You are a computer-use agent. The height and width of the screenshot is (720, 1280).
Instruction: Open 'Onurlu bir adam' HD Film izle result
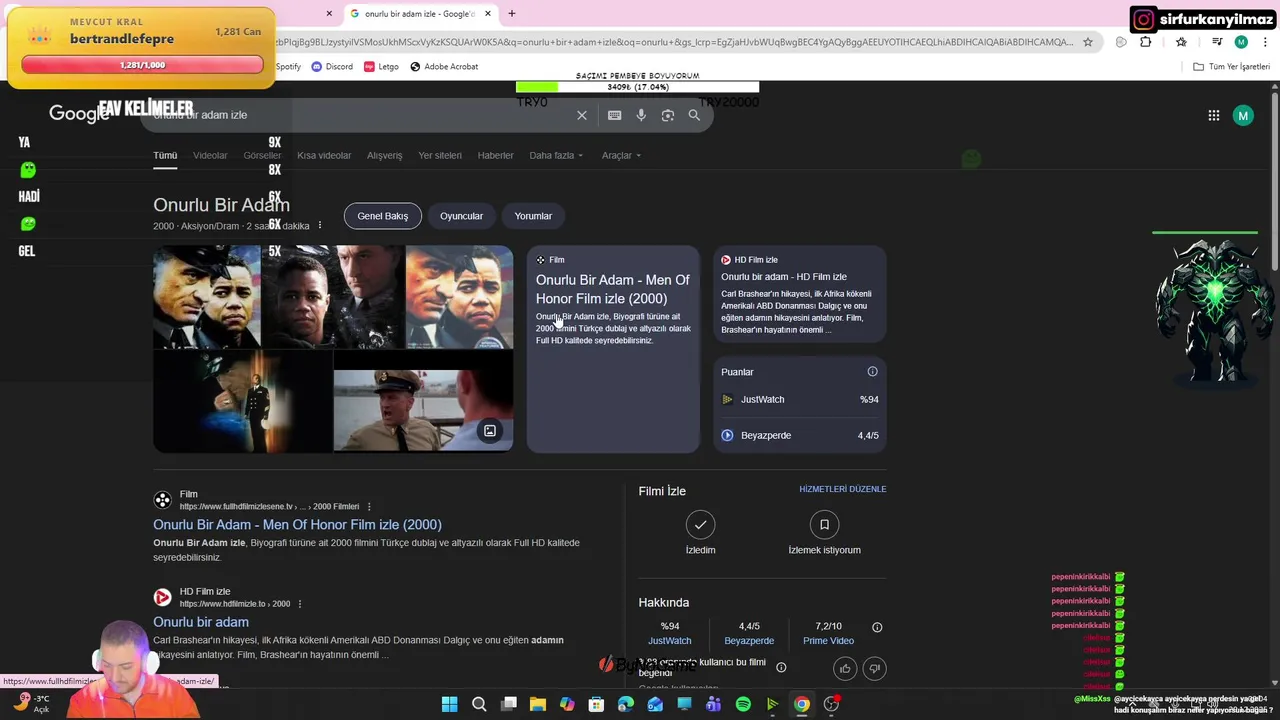(x=201, y=622)
